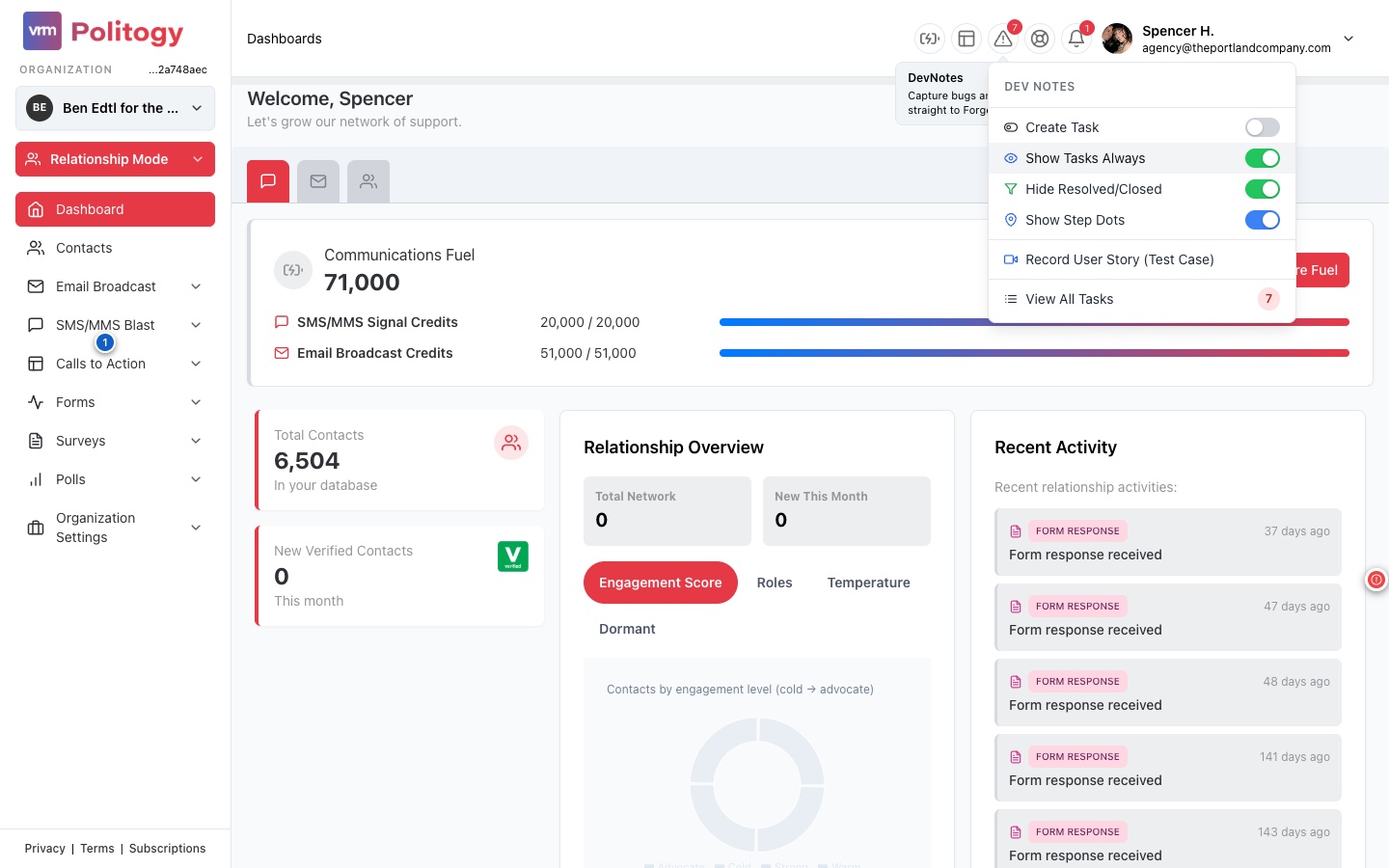Click the Total Network stat card
Screen dimensions: 1389x868
[x=667, y=511]
